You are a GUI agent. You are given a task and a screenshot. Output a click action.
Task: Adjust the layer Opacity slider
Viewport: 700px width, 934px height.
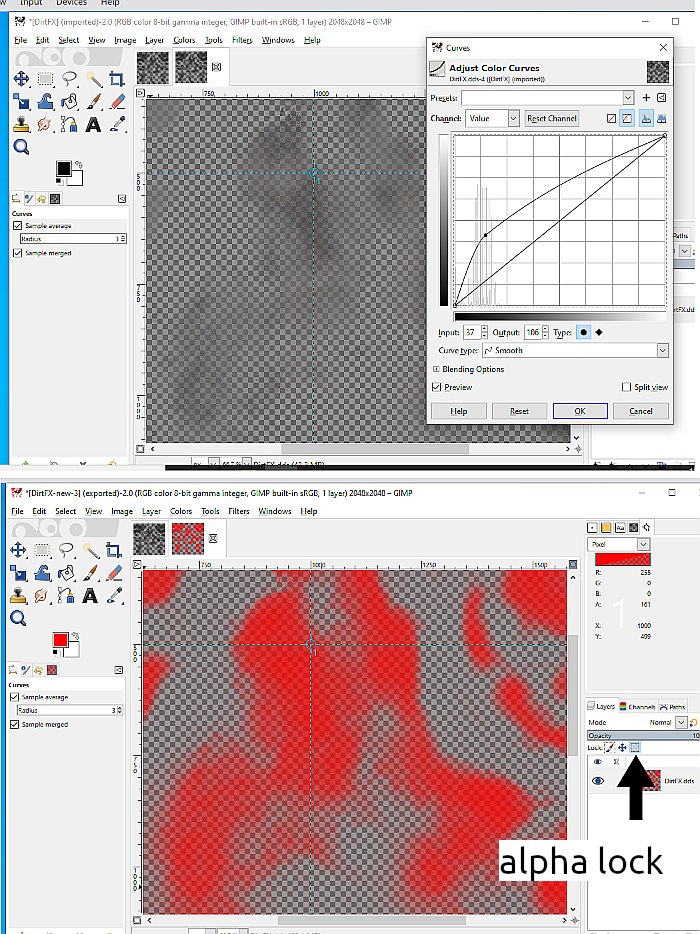[x=643, y=736]
